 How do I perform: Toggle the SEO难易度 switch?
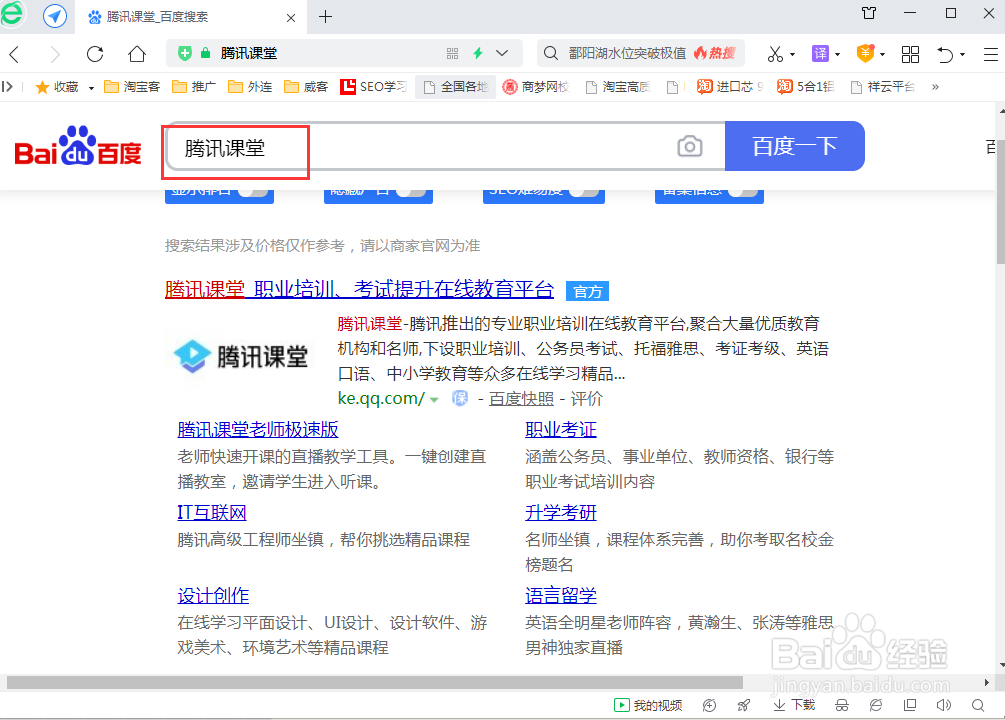tap(583, 192)
